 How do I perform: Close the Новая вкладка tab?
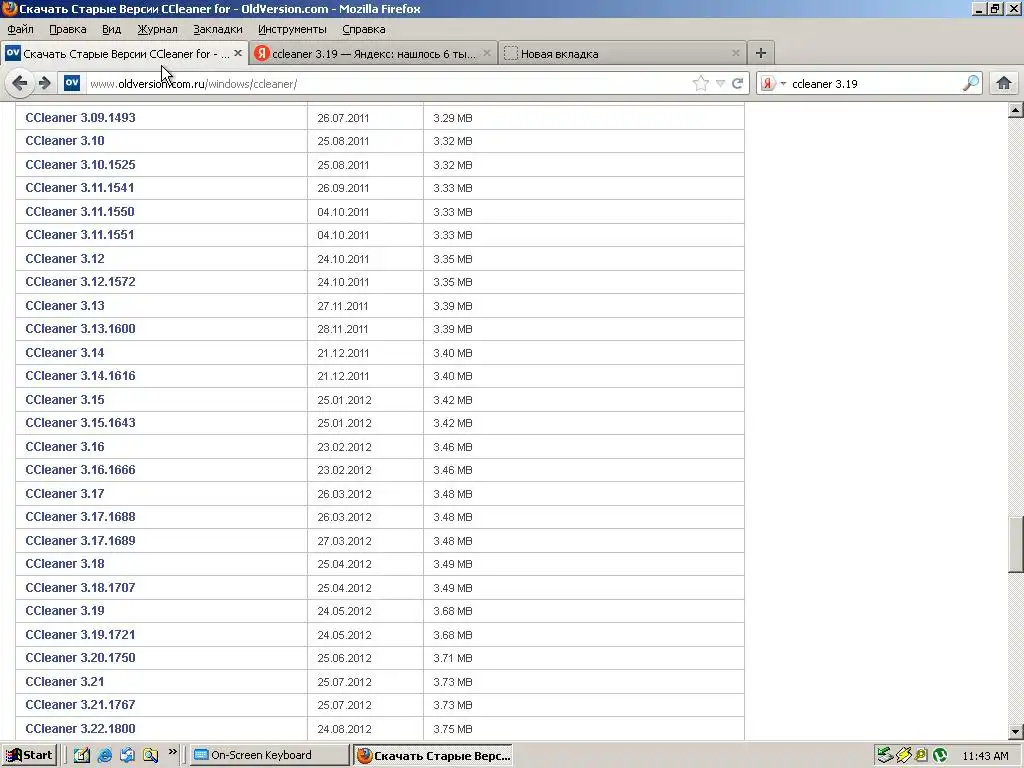pyautogui.click(x=736, y=53)
